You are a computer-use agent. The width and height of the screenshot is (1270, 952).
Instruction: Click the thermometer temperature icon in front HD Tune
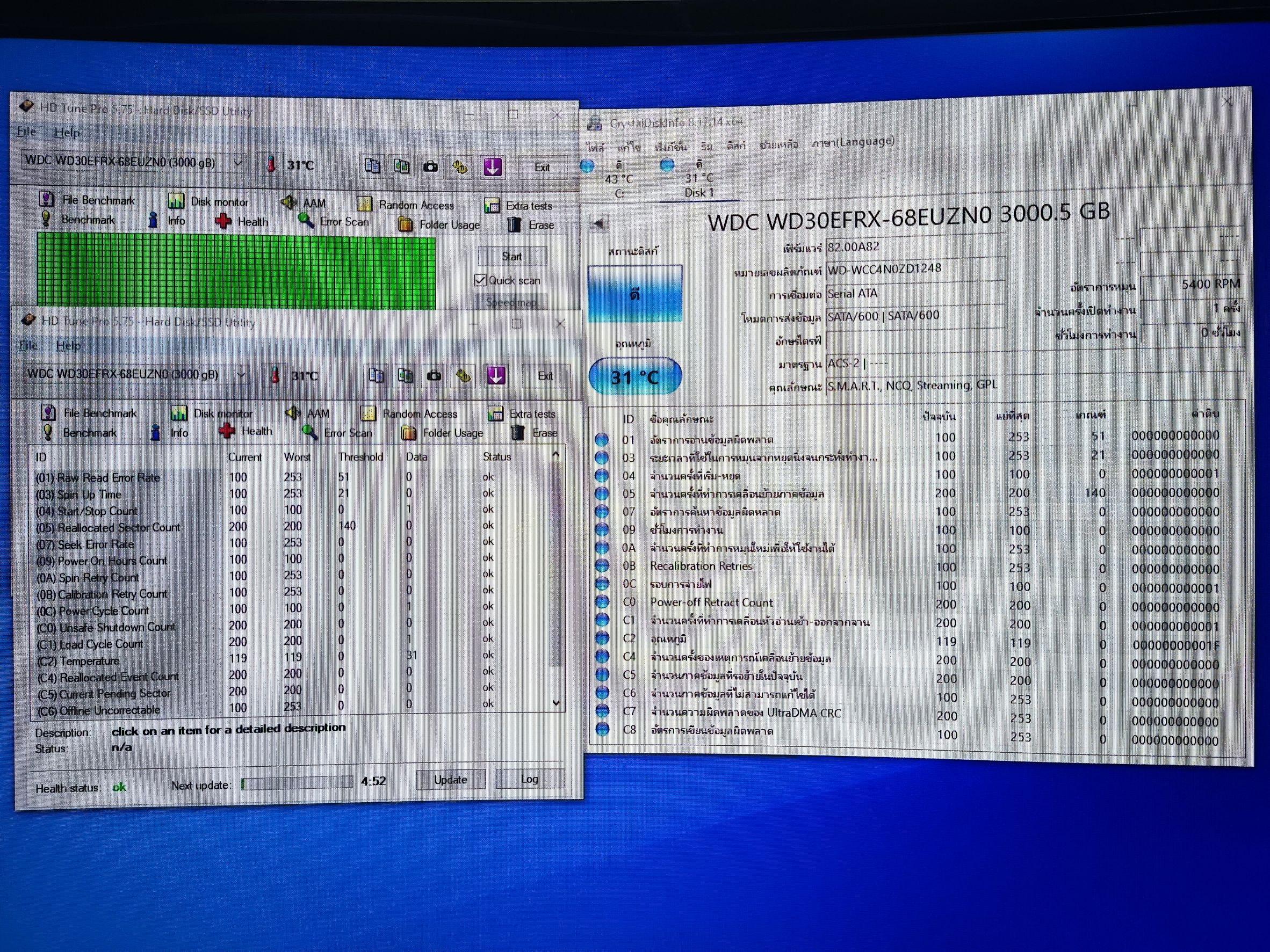276,375
